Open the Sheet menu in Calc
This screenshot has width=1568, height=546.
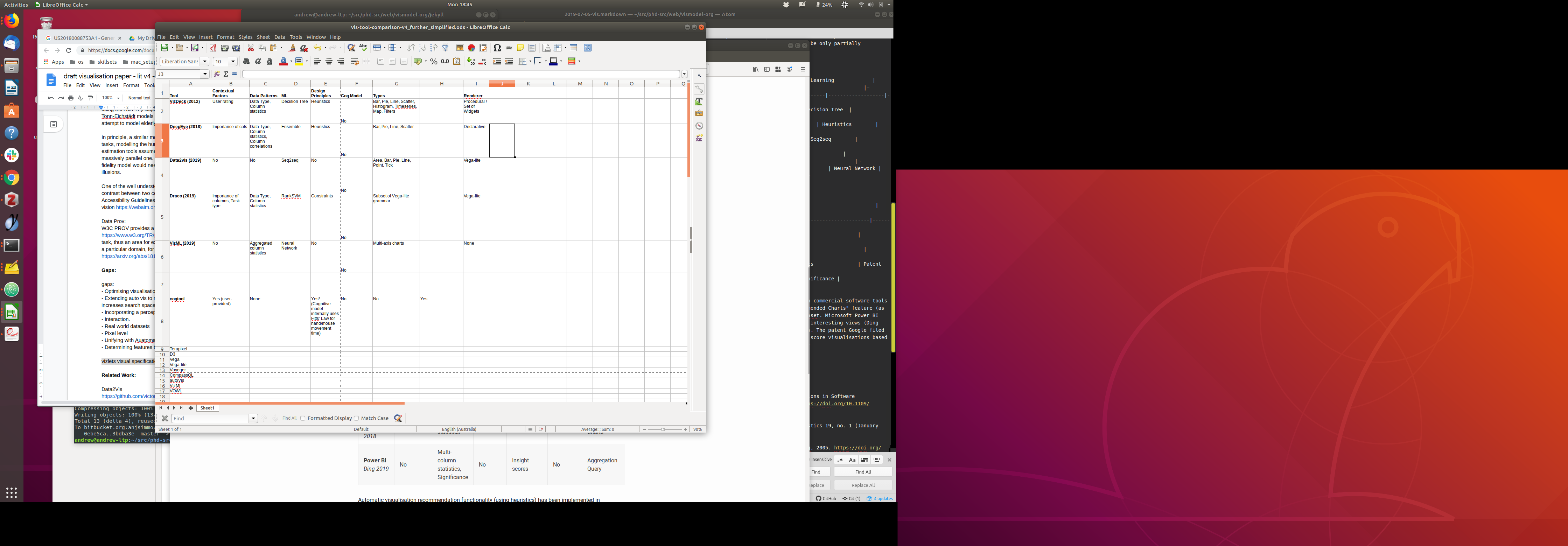[263, 37]
